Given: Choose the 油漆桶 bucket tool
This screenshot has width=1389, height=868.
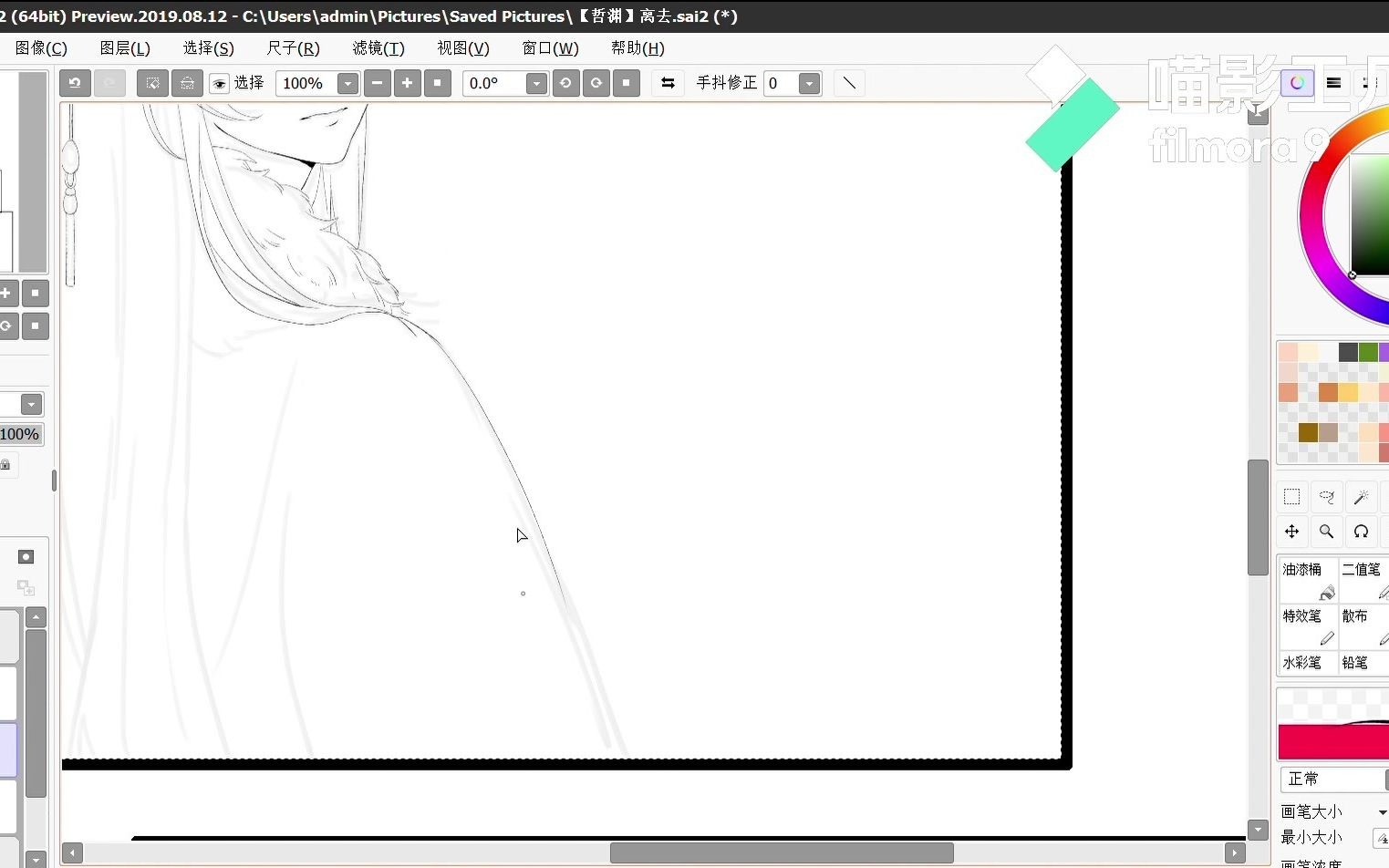Looking at the screenshot, I should 1308,580.
